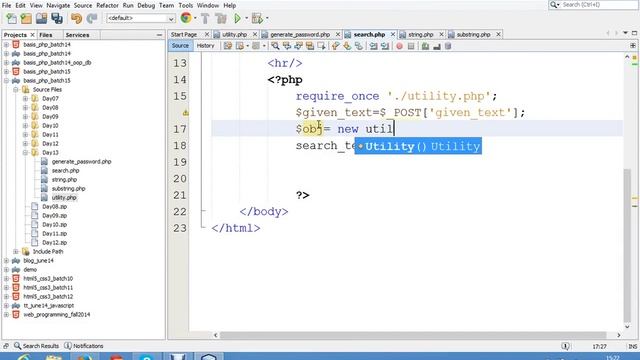Select Utility() autocomplete suggestion
The height and width of the screenshot is (360, 640).
pos(418,146)
